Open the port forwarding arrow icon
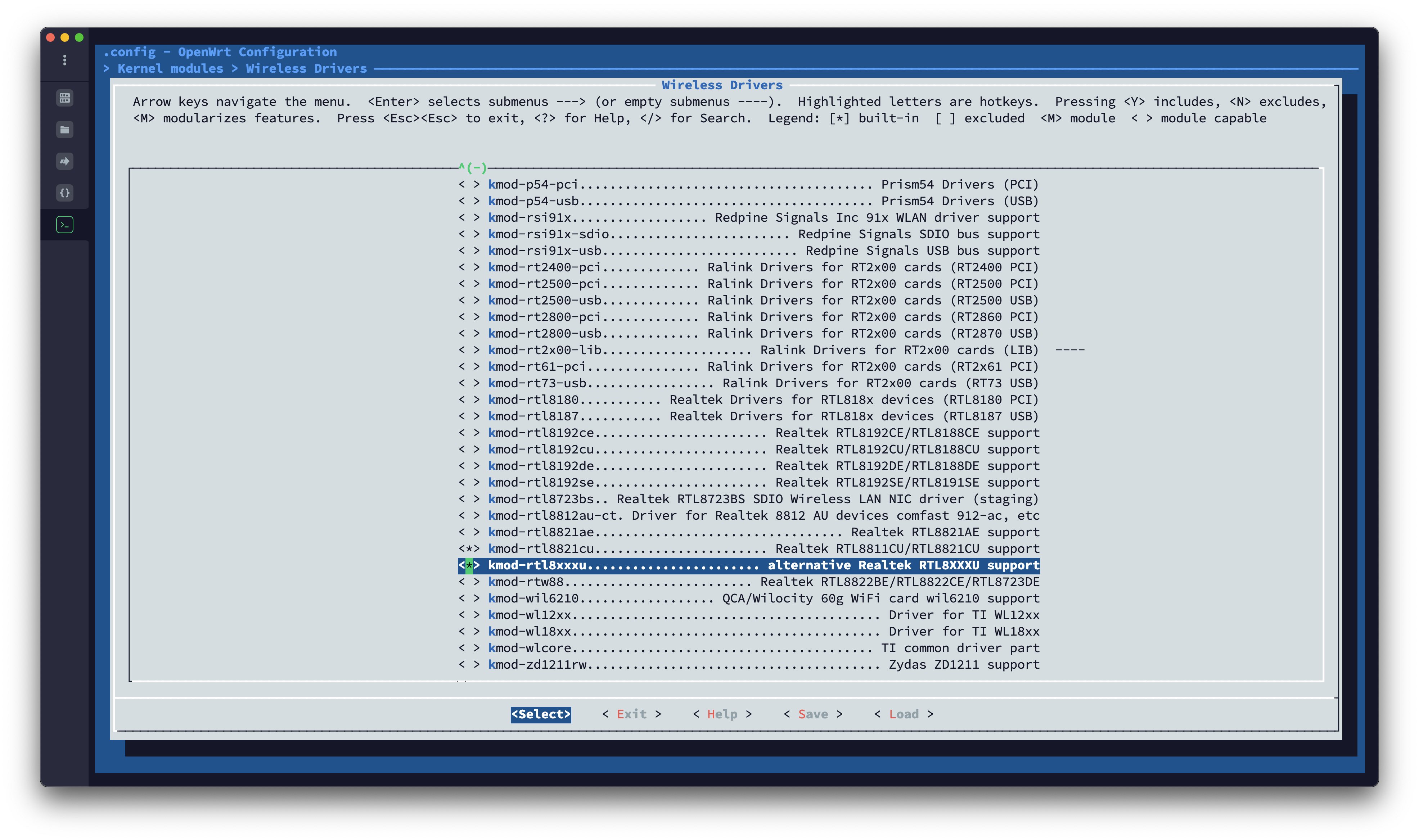The height and width of the screenshot is (840, 1419). (64, 161)
